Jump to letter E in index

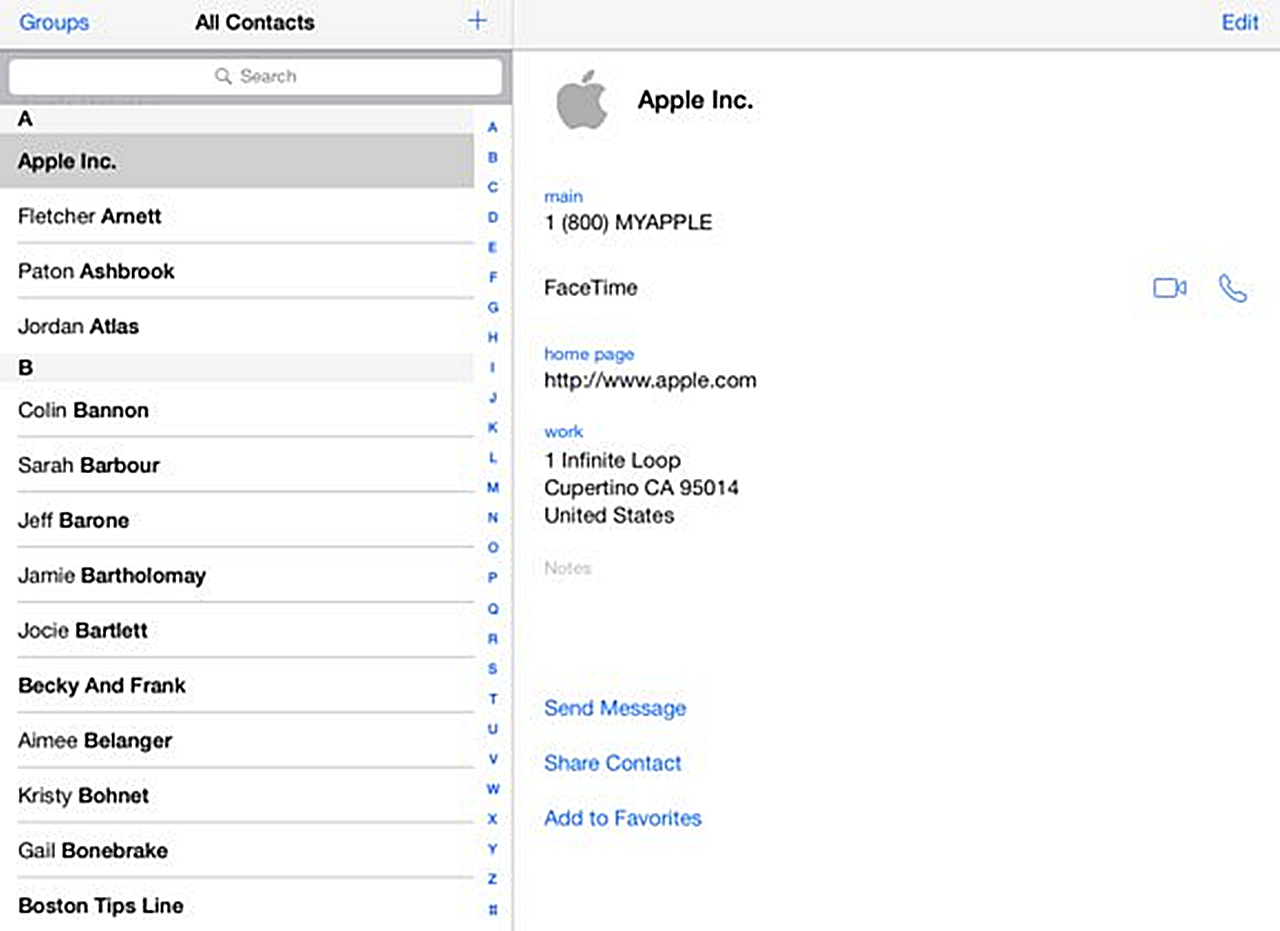point(492,247)
